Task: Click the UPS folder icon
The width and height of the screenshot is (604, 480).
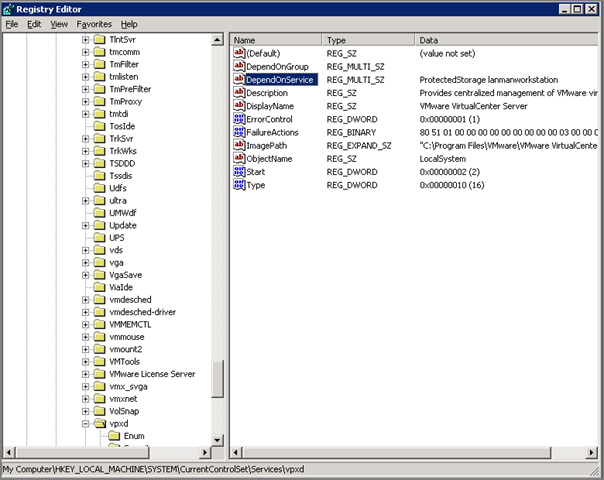Action: pyautogui.click(x=99, y=237)
